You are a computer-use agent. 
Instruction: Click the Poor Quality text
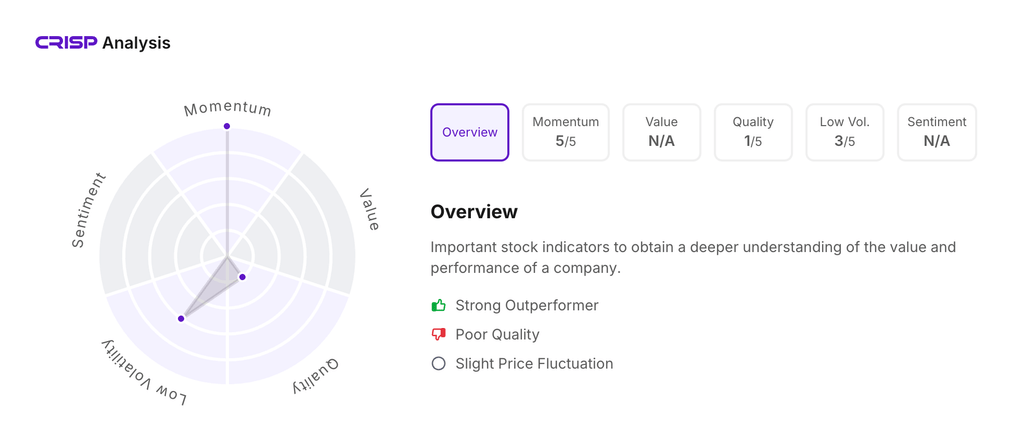(x=497, y=334)
